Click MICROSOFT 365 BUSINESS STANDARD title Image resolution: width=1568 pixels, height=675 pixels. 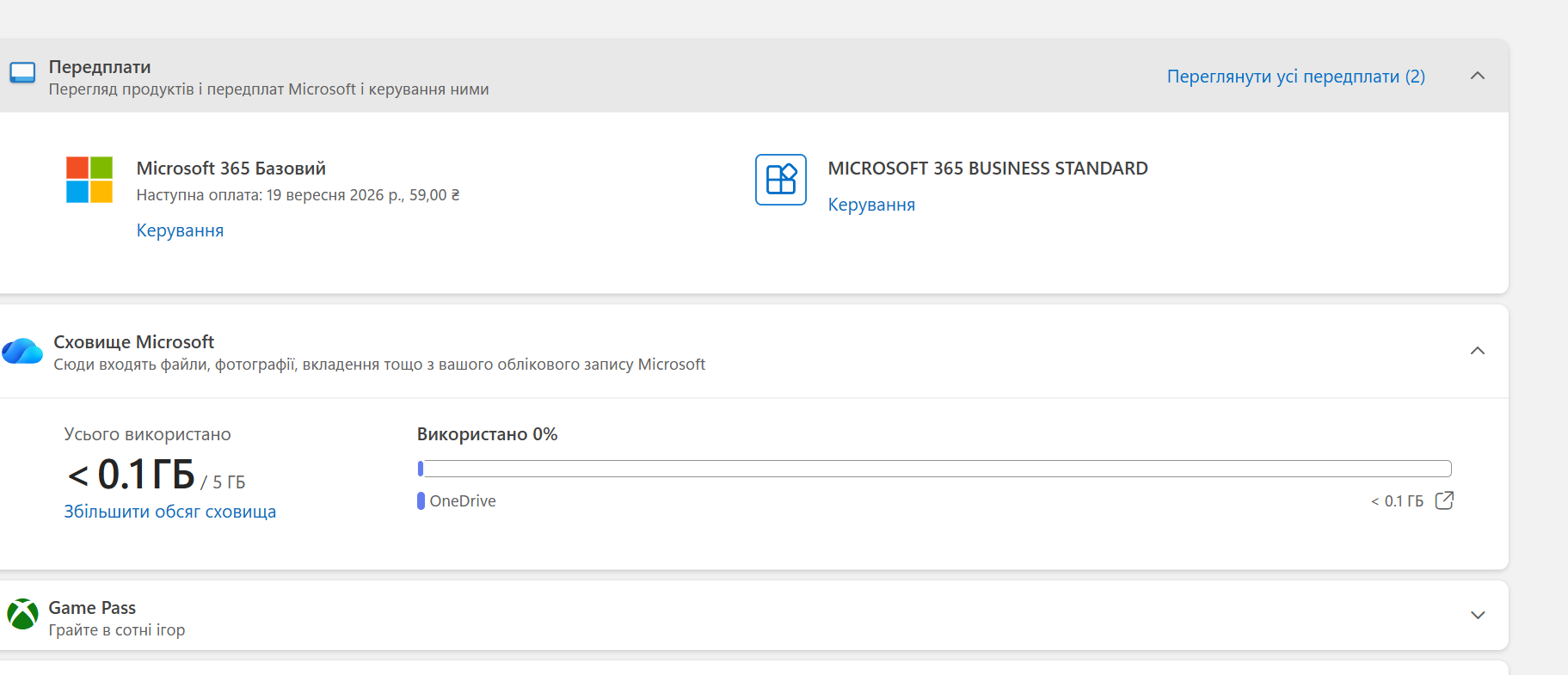(987, 169)
